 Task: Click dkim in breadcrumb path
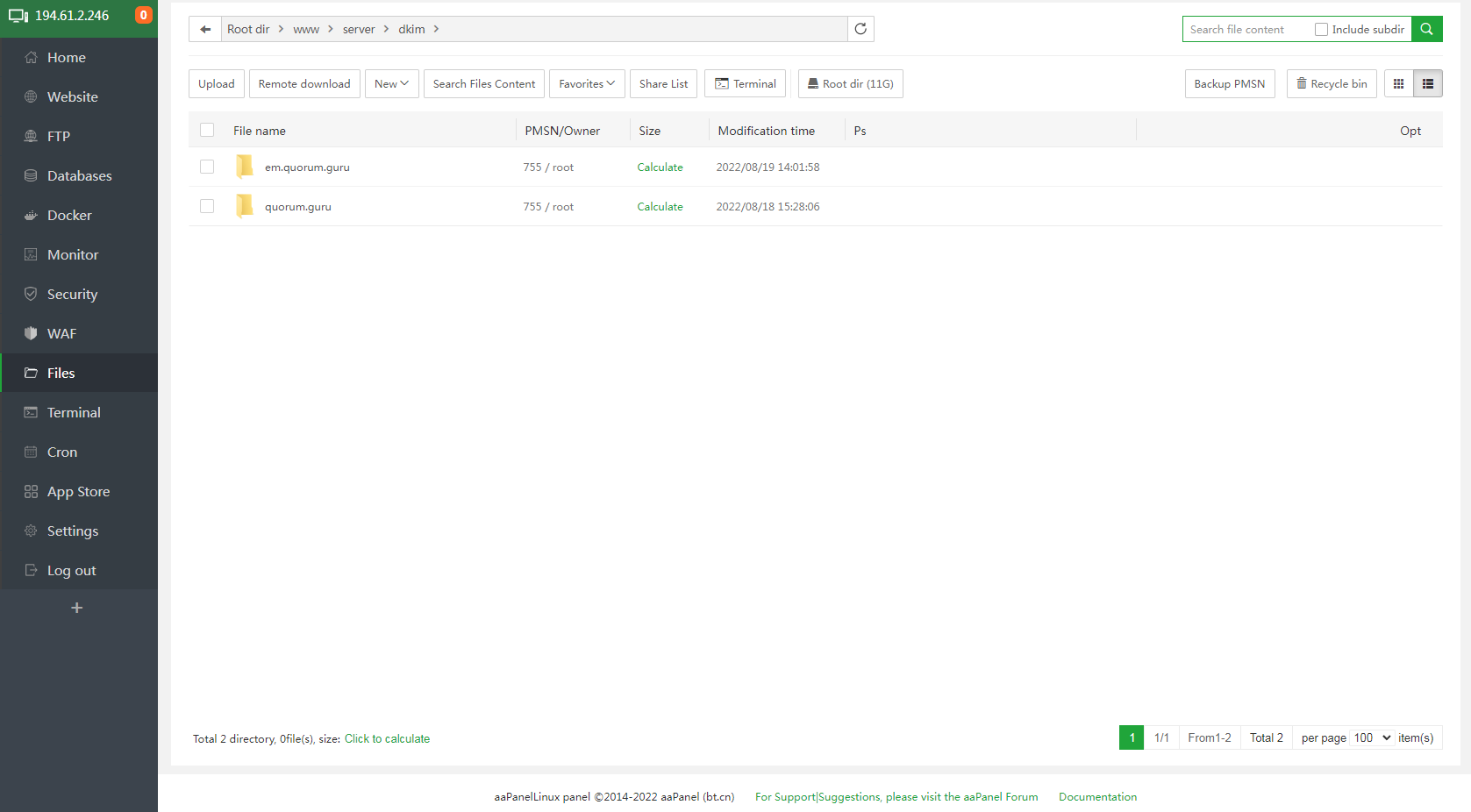click(411, 29)
